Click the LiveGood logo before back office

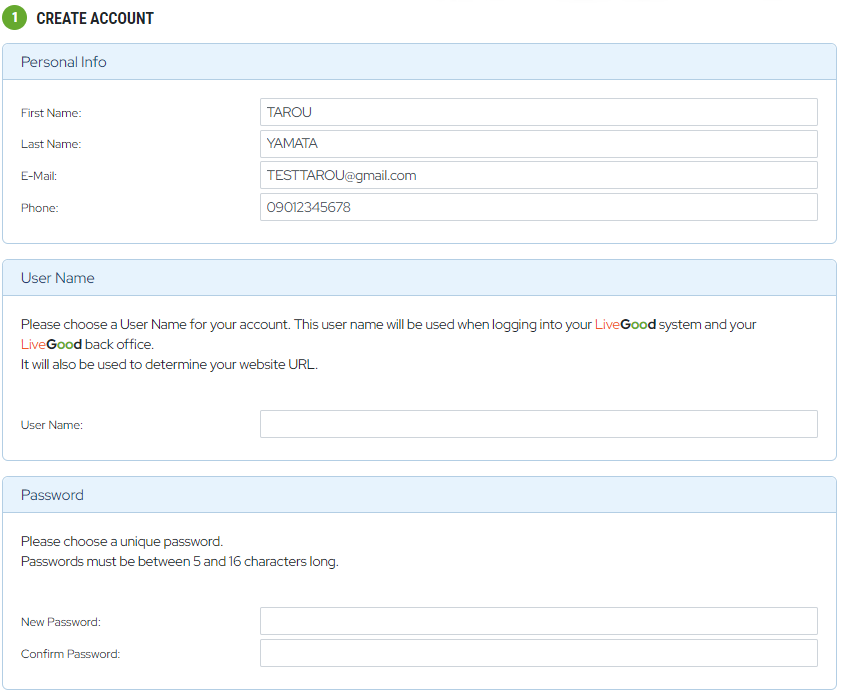51,344
